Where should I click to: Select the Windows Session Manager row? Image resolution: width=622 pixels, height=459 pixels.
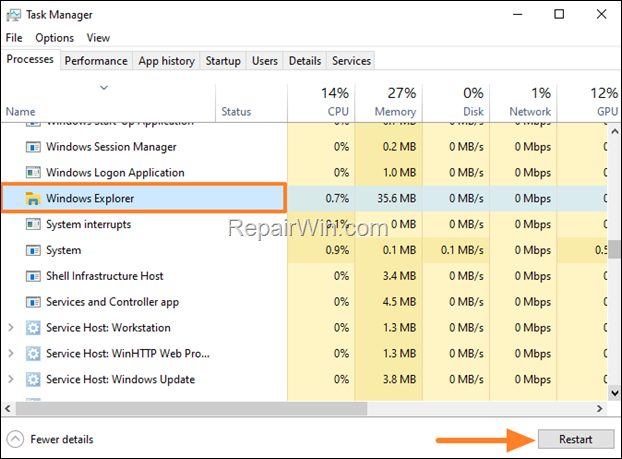[x=304, y=147]
